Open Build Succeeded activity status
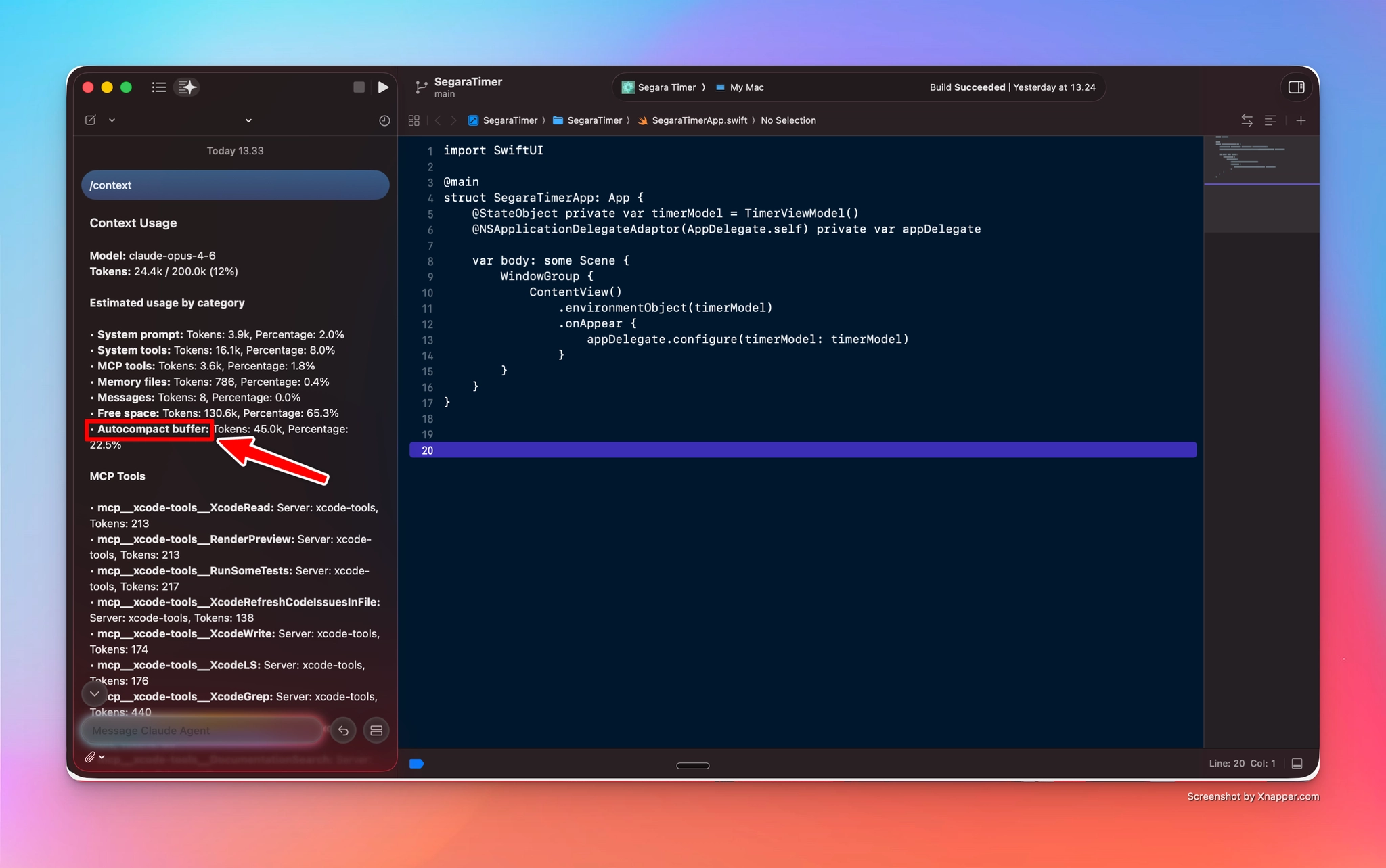Image resolution: width=1386 pixels, height=868 pixels. (1012, 87)
